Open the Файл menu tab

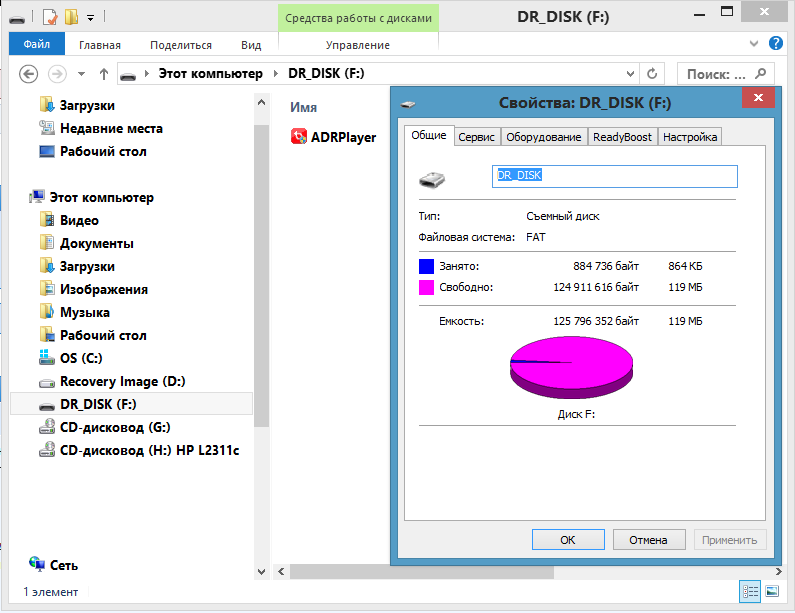(37, 44)
